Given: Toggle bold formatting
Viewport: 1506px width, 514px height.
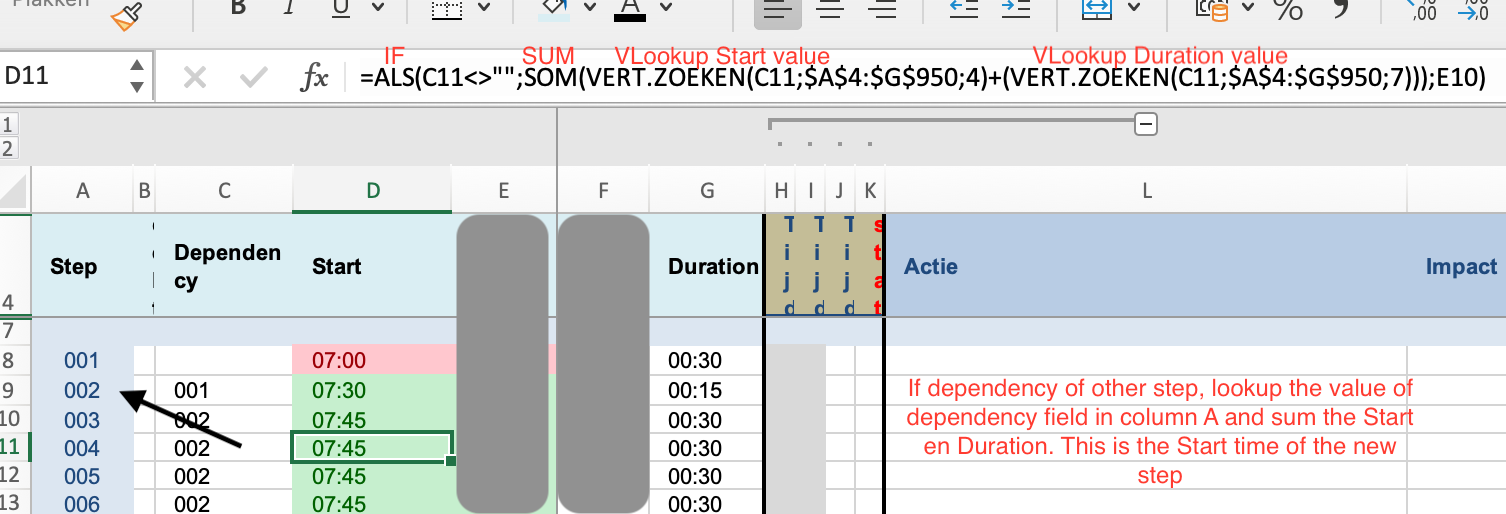Looking at the screenshot, I should click(237, 8).
